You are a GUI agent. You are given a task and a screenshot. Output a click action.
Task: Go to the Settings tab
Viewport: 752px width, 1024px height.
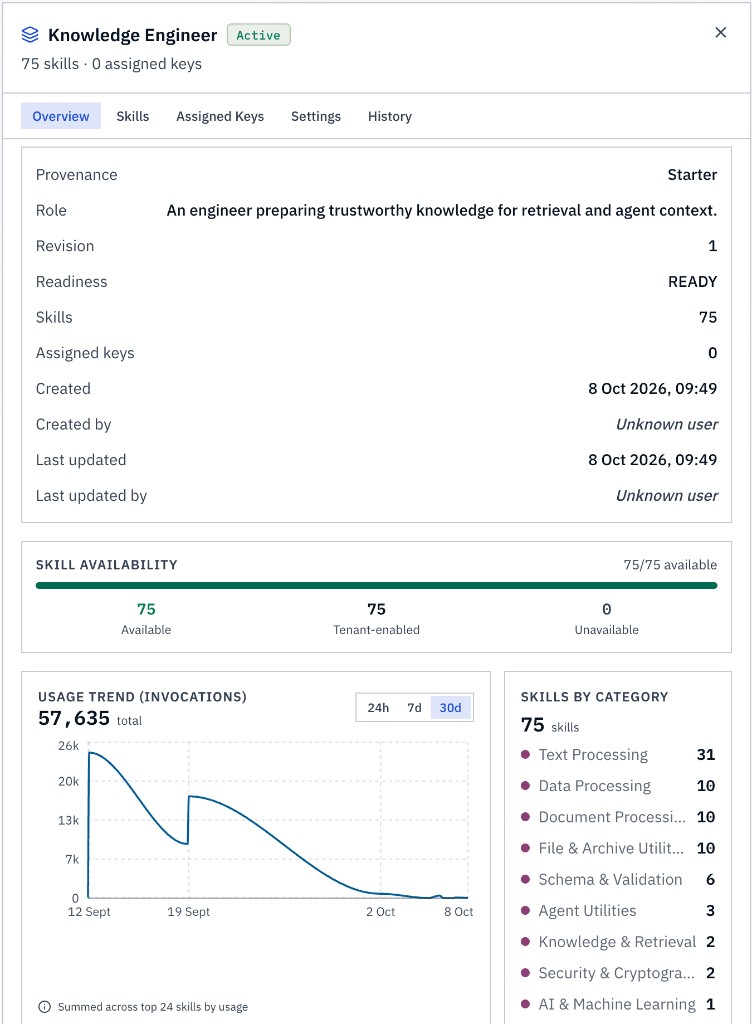pyautogui.click(x=316, y=116)
